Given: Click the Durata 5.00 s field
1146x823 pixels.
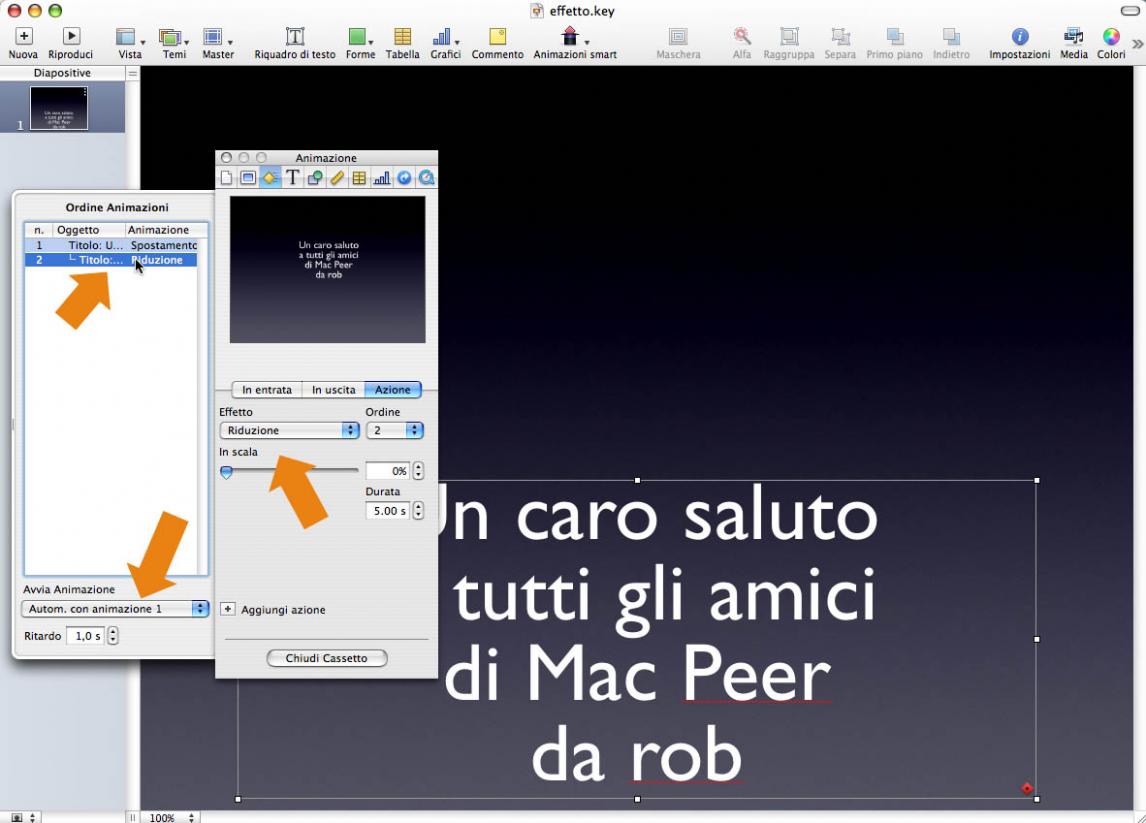Looking at the screenshot, I should tap(387, 511).
